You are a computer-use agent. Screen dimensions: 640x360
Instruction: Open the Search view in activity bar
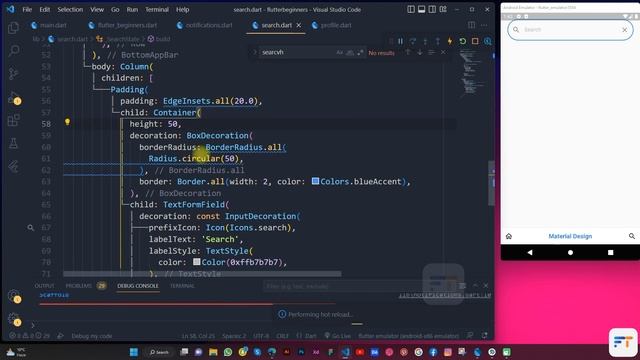(13, 51)
